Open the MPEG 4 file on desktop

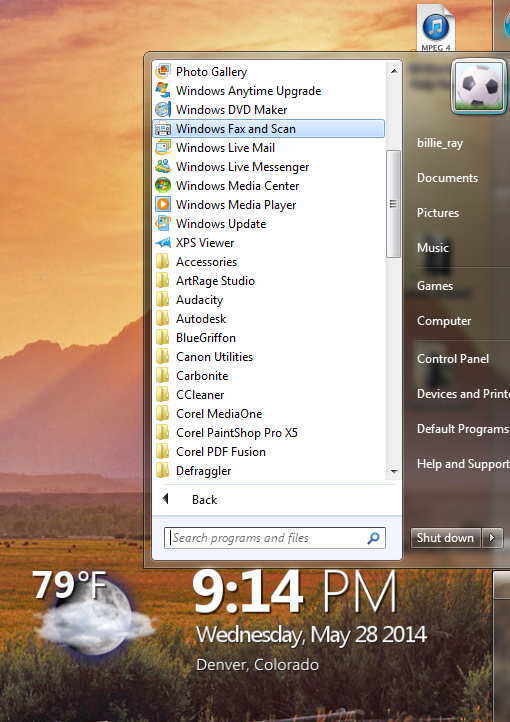[x=435, y=28]
